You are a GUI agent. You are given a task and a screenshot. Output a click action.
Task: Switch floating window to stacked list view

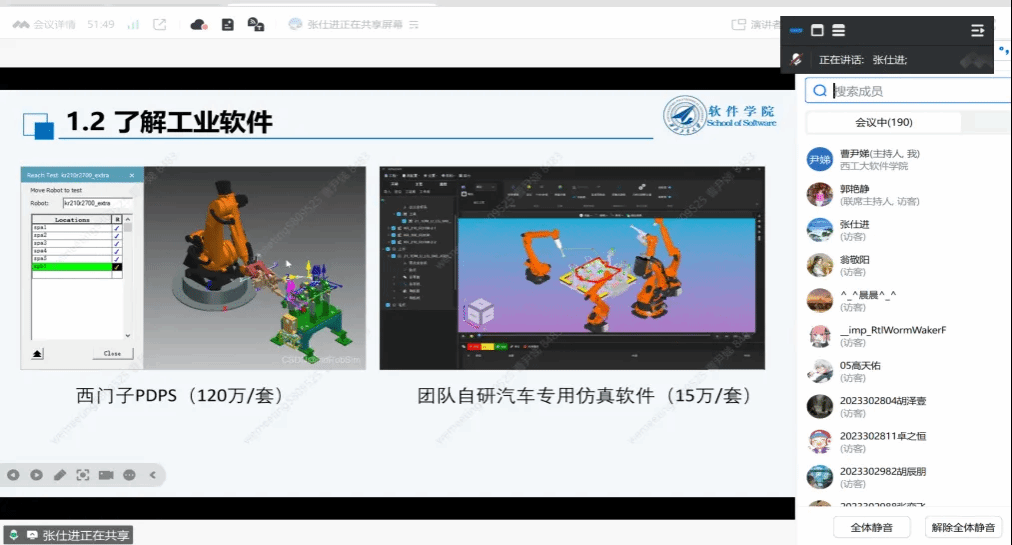click(x=839, y=31)
